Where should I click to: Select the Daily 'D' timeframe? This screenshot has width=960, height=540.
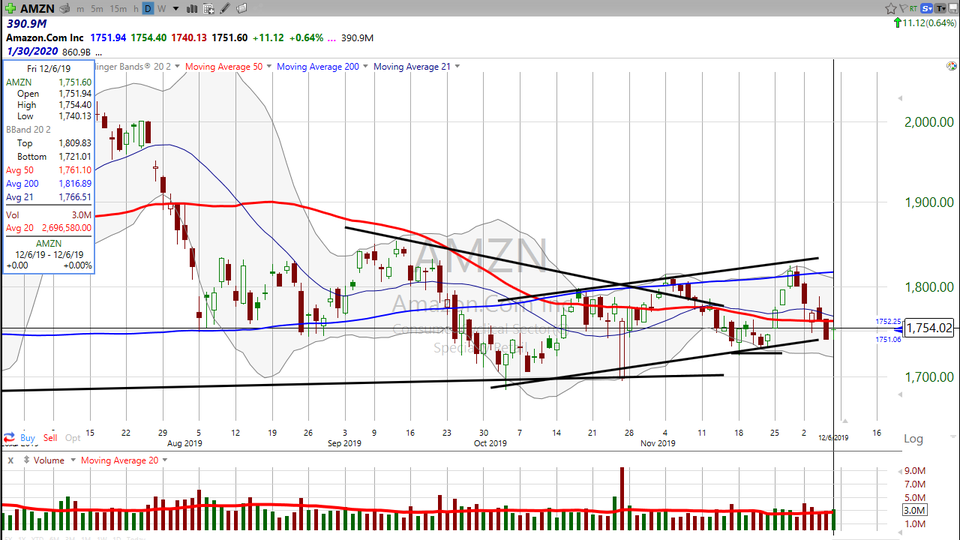[x=148, y=9]
